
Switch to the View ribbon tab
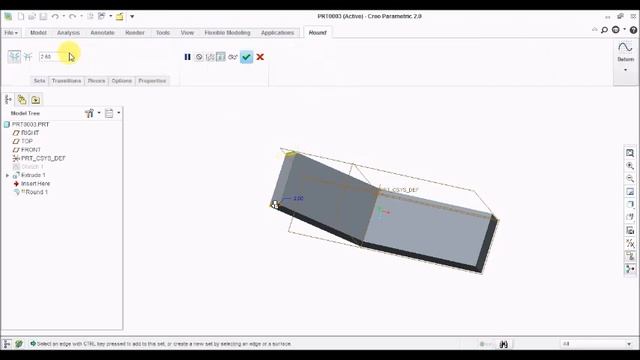(187, 33)
